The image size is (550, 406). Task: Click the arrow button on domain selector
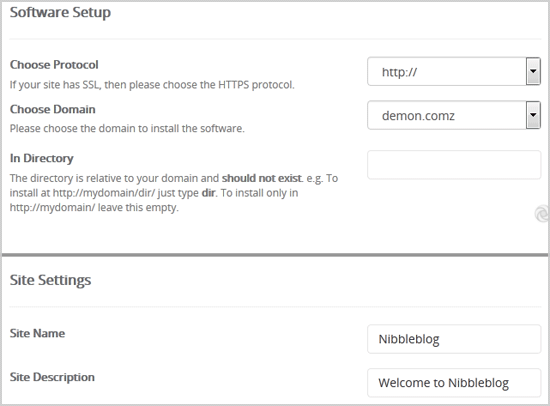point(533,115)
